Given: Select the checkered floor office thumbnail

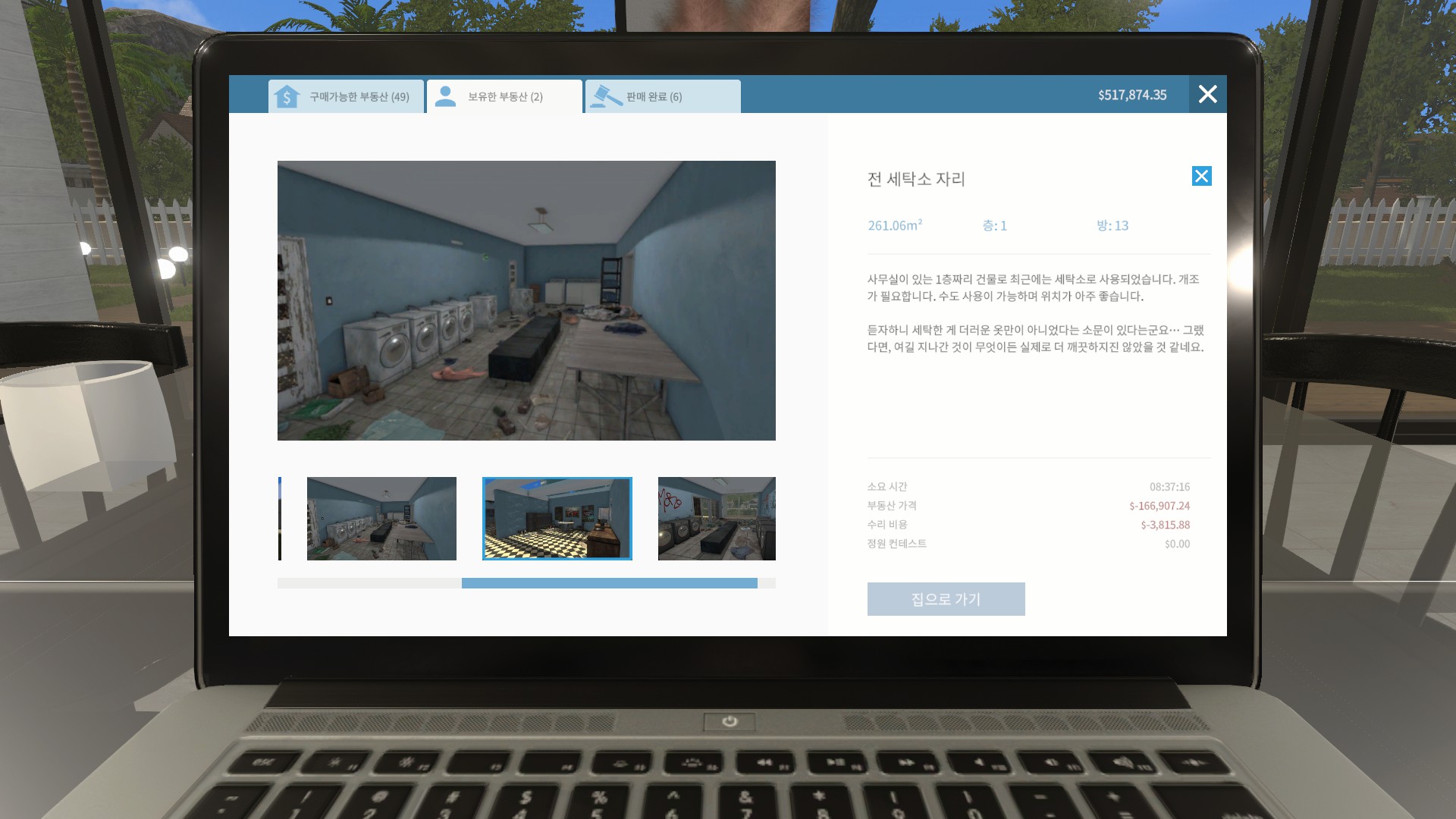Looking at the screenshot, I should pyautogui.click(x=557, y=519).
